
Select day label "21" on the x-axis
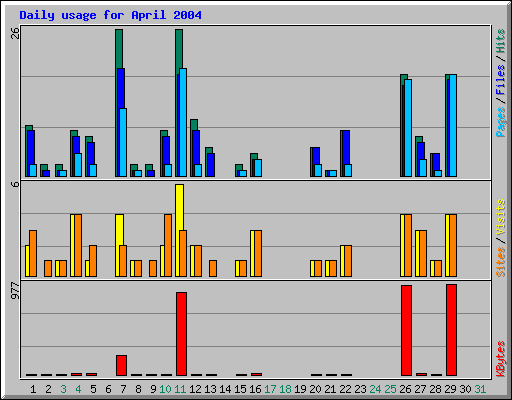click(330, 389)
